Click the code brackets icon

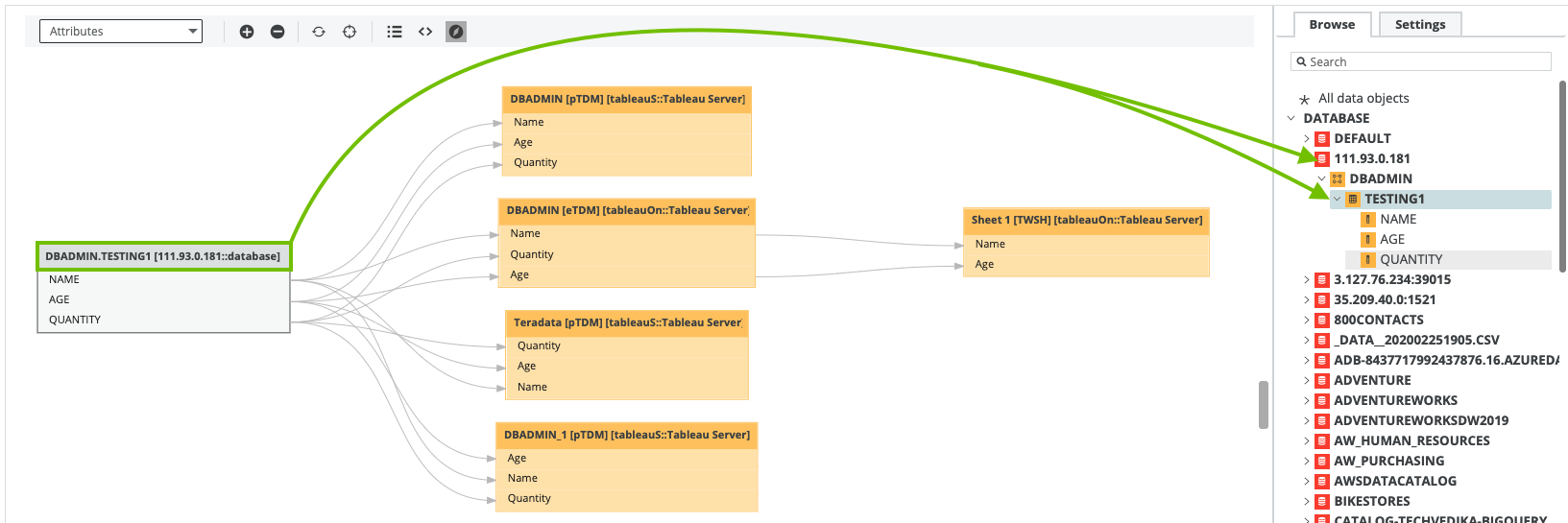(x=425, y=32)
